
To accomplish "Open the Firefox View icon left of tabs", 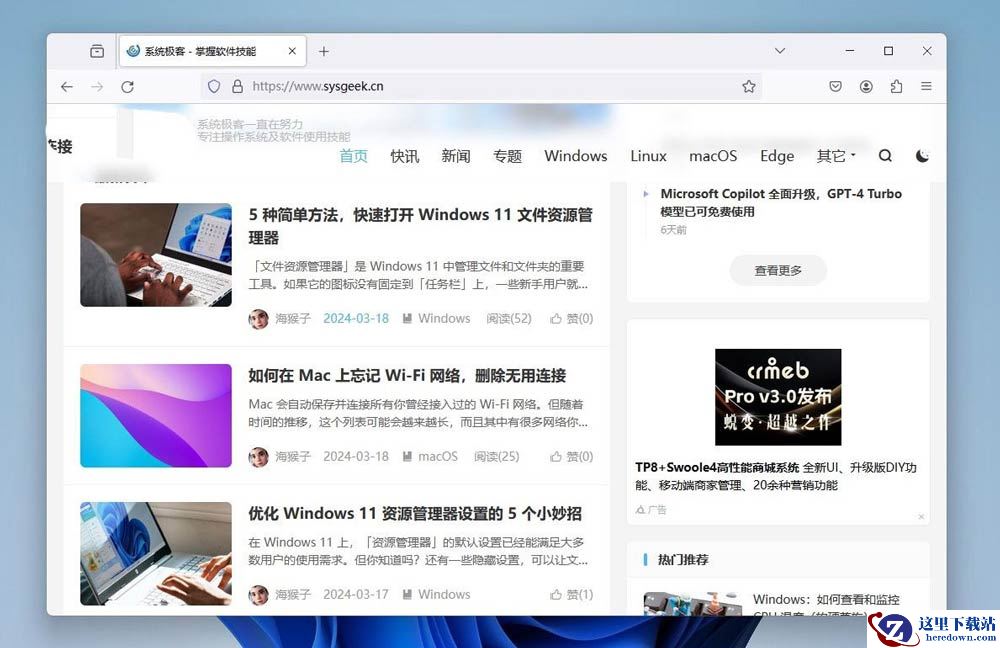I will coord(97,51).
